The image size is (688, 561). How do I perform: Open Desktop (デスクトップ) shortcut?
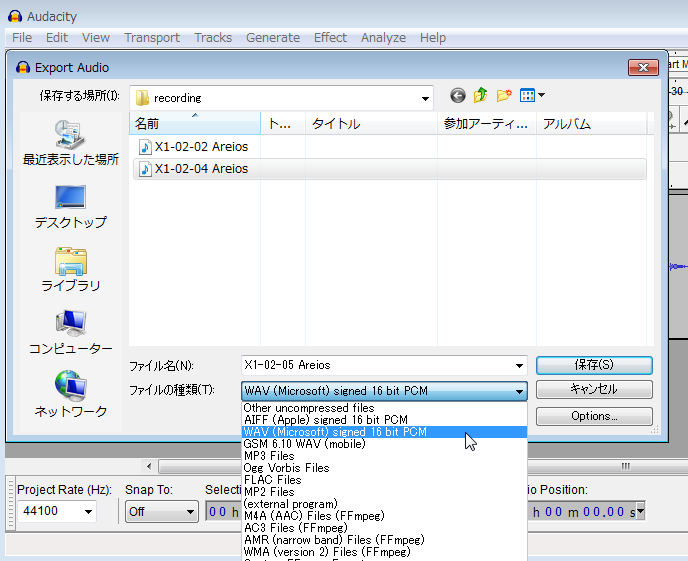(x=70, y=207)
